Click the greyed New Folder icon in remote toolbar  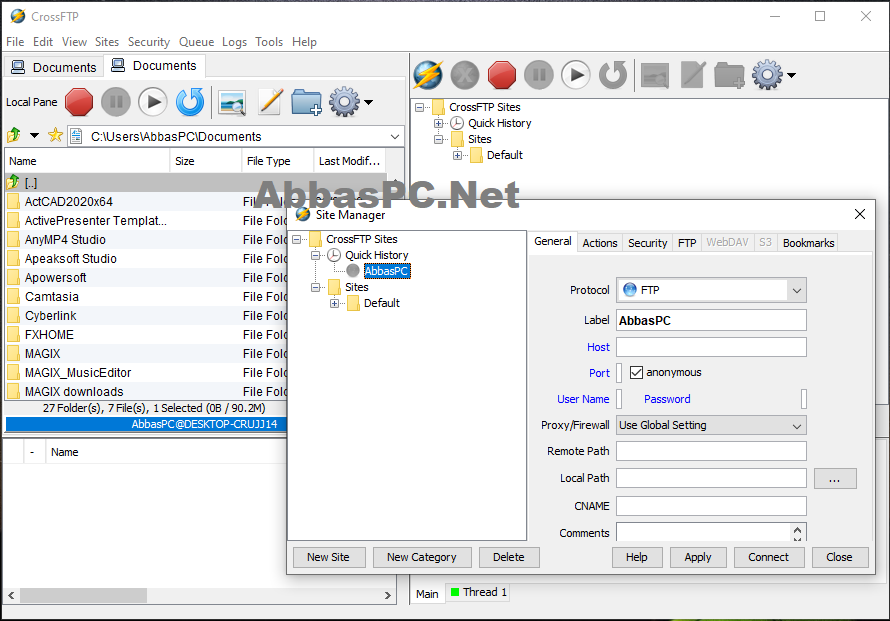point(729,75)
